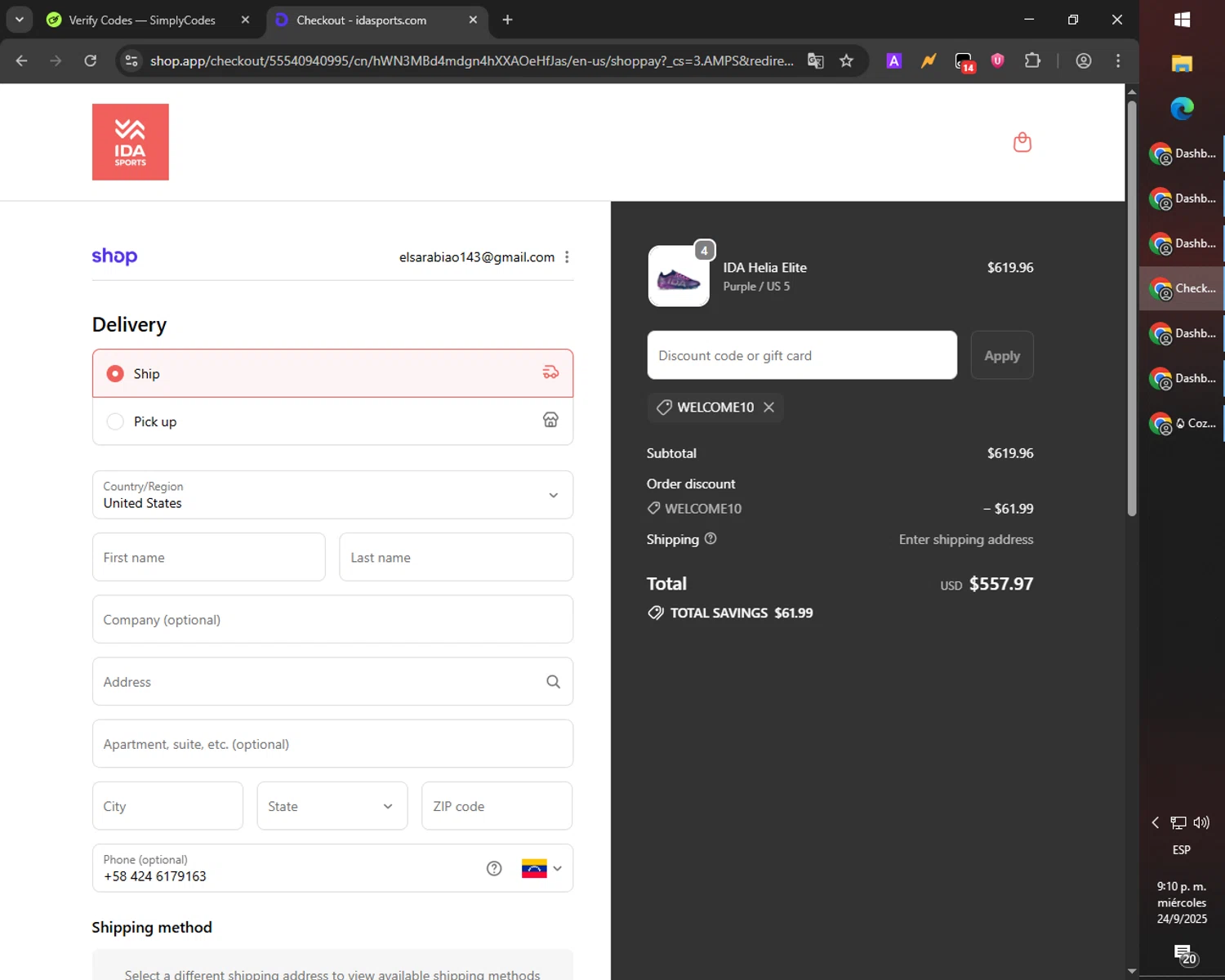Click the total amount $557.97
The height and width of the screenshot is (980, 1225).
pyautogui.click(x=1000, y=584)
